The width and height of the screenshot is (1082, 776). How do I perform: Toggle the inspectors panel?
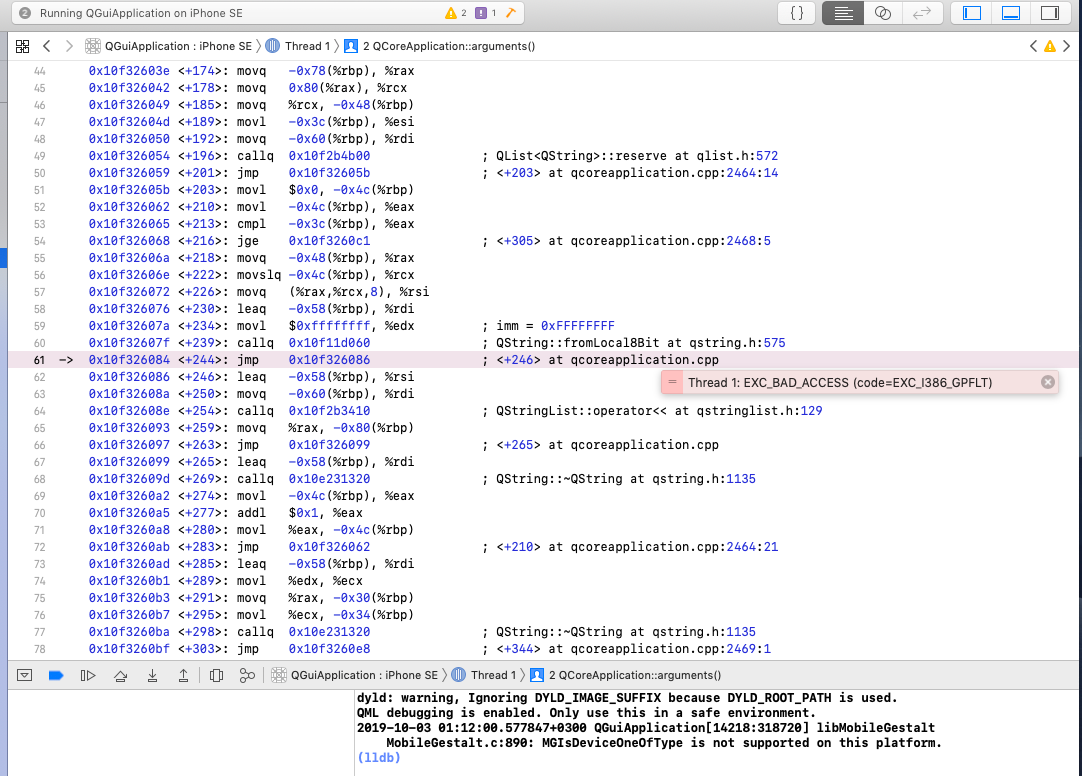pyautogui.click(x=1049, y=13)
